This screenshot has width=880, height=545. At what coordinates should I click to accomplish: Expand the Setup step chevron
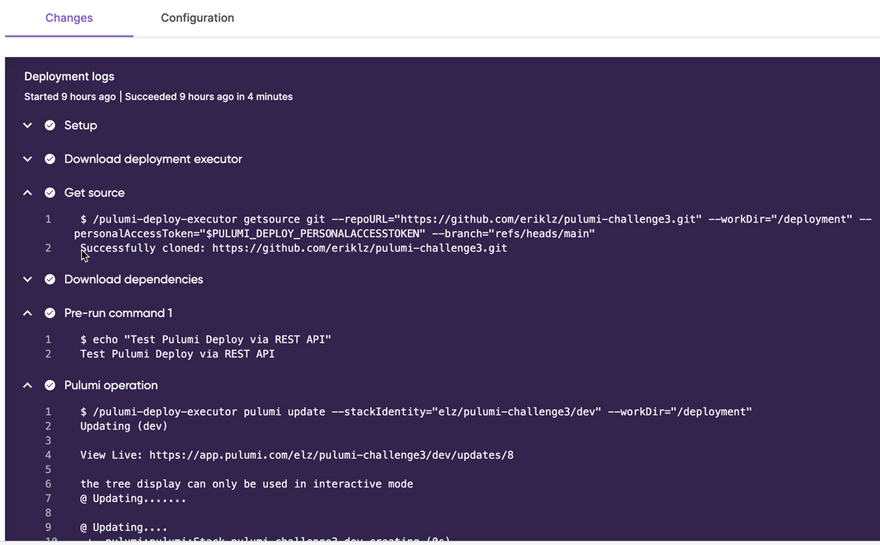28,125
